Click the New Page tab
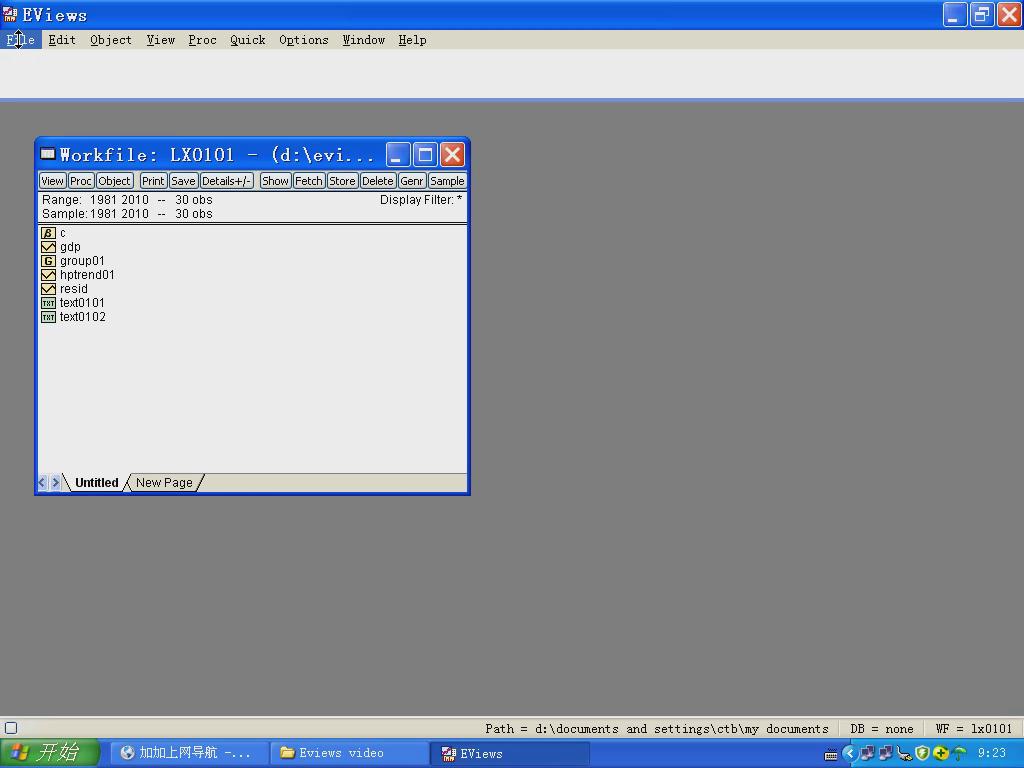 (x=164, y=483)
